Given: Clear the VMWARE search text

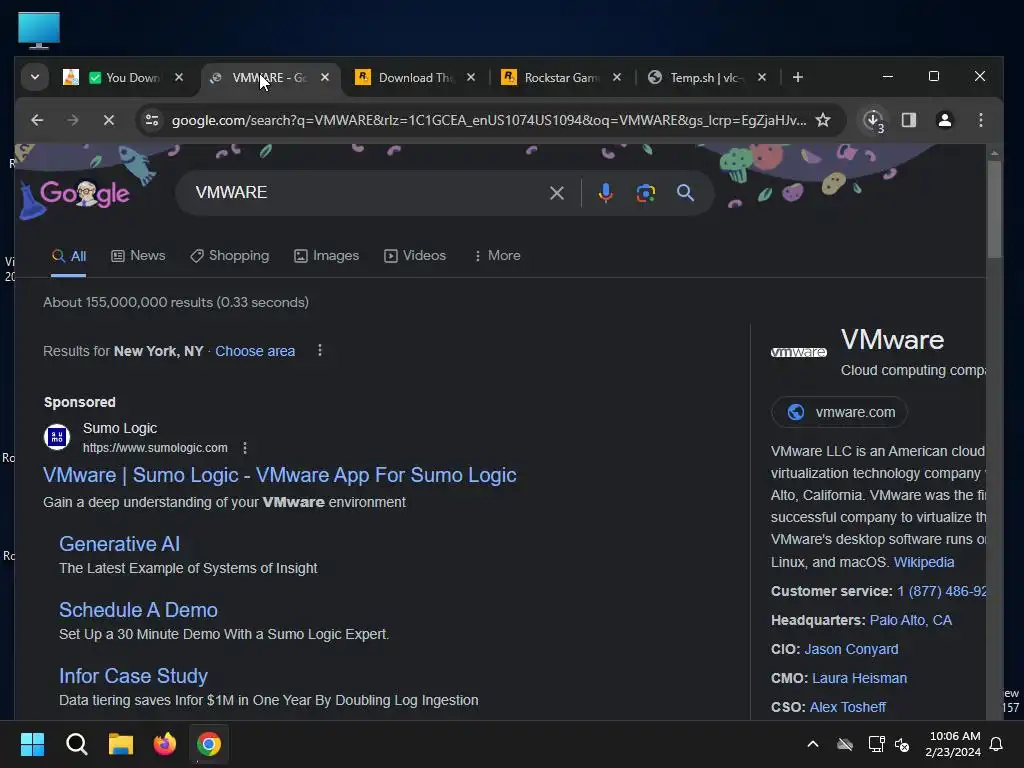Looking at the screenshot, I should [x=557, y=193].
